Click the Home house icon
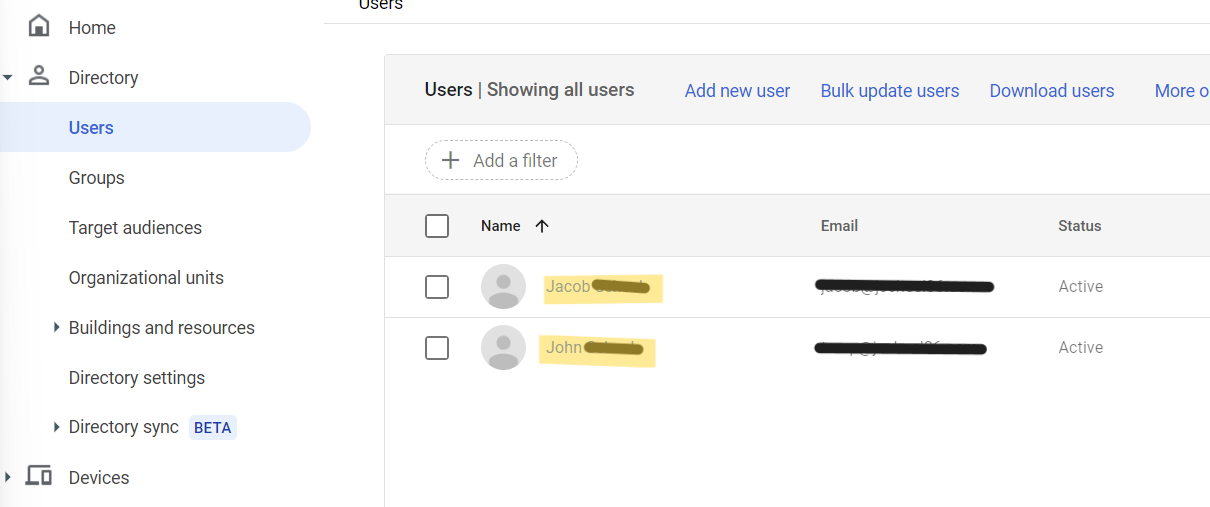This screenshot has height=507, width=1210. (39, 26)
